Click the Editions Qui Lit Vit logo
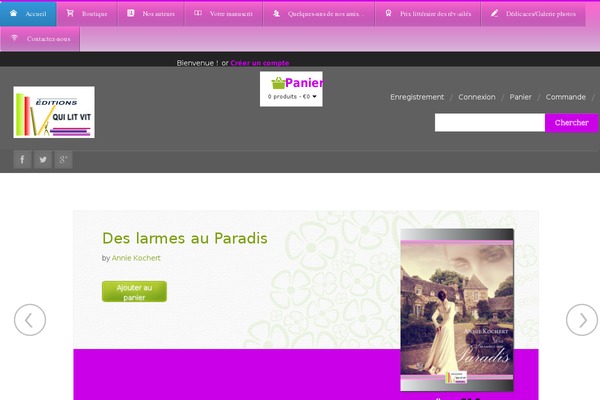This screenshot has height=400, width=600. point(54,112)
